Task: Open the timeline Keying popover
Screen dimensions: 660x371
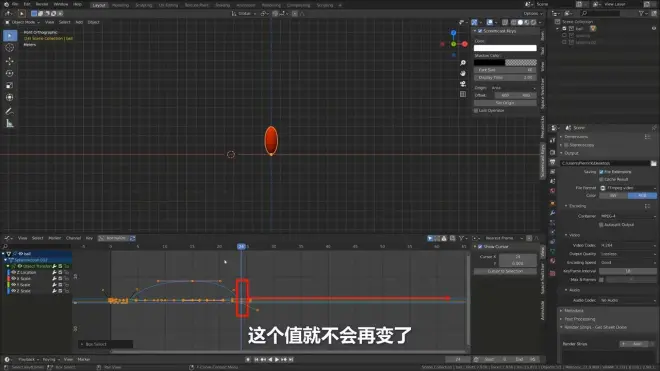Action: 51,360
